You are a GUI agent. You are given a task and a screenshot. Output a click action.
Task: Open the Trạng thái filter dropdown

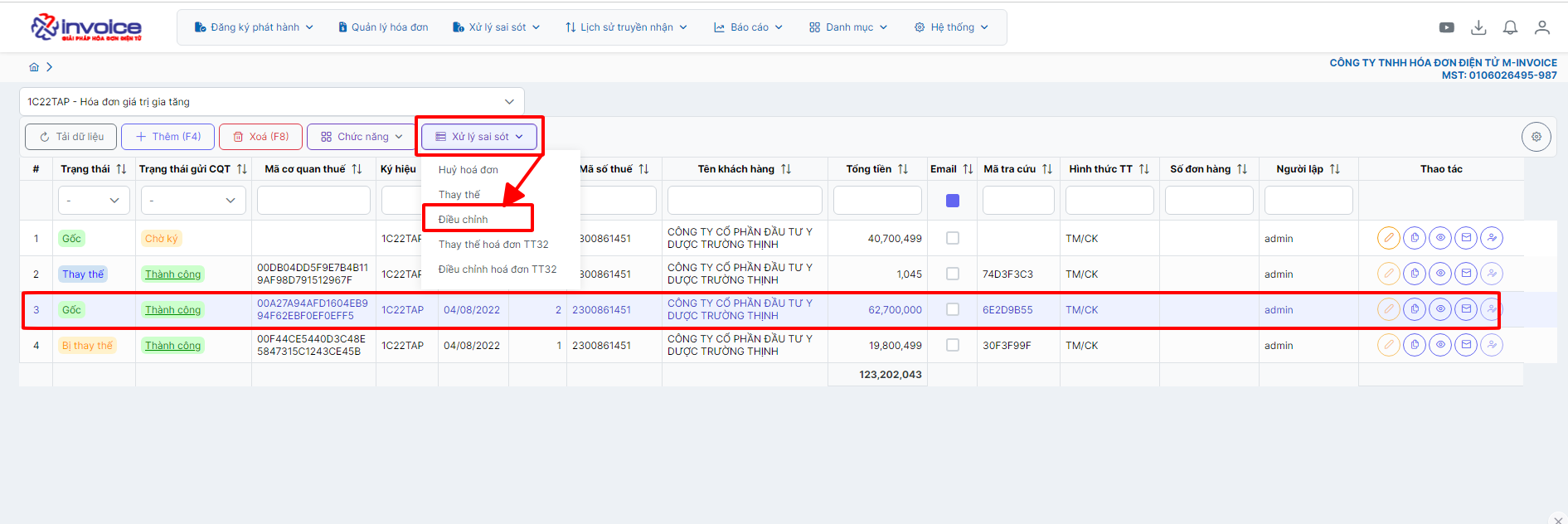(x=94, y=201)
